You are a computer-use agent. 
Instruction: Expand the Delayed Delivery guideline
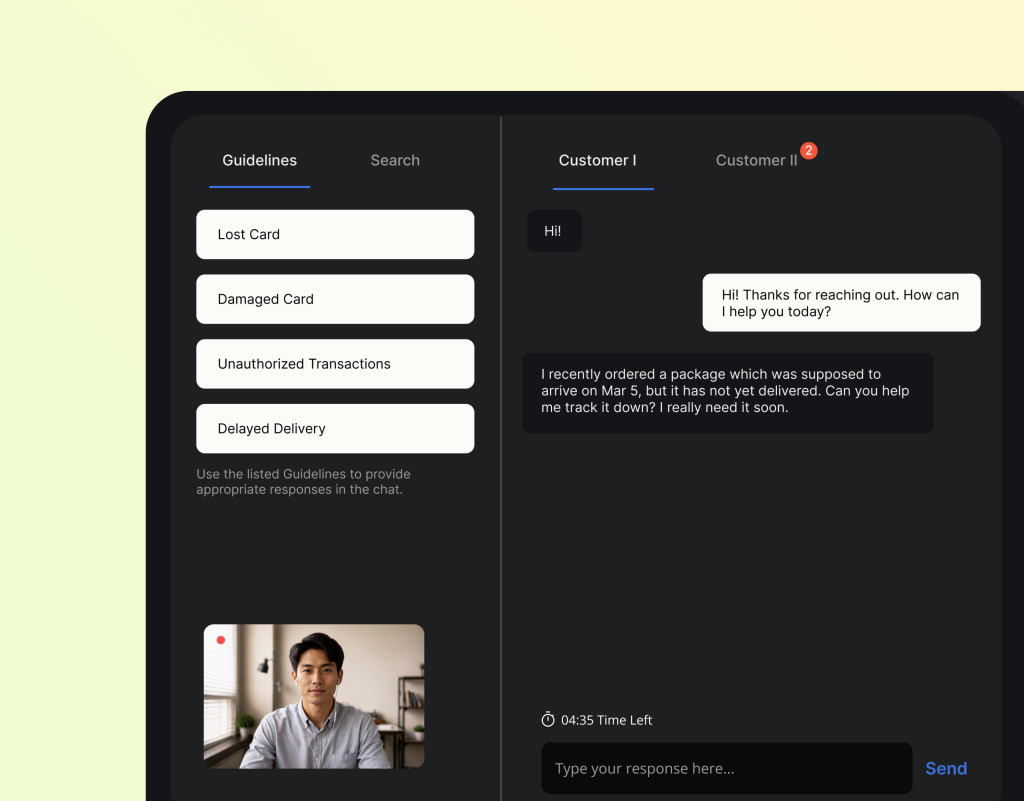[x=335, y=428]
